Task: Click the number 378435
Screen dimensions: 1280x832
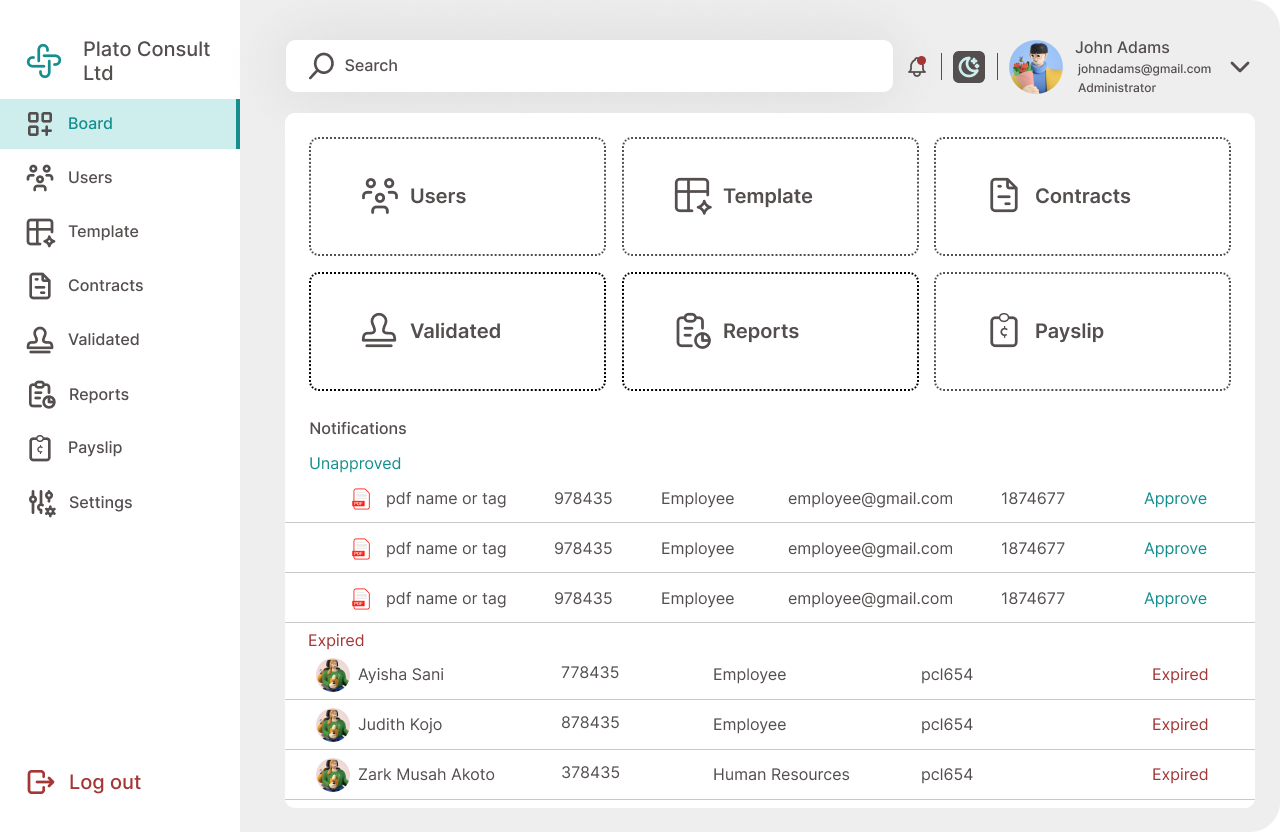Action: [x=590, y=773]
